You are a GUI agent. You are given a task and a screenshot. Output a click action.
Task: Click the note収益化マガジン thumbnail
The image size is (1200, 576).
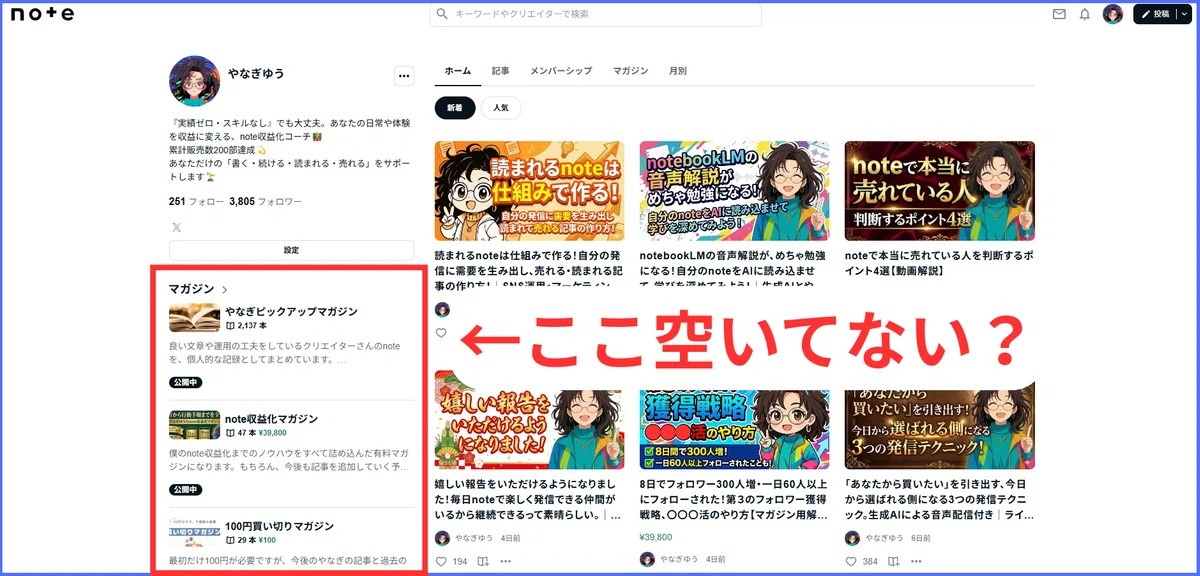point(194,425)
